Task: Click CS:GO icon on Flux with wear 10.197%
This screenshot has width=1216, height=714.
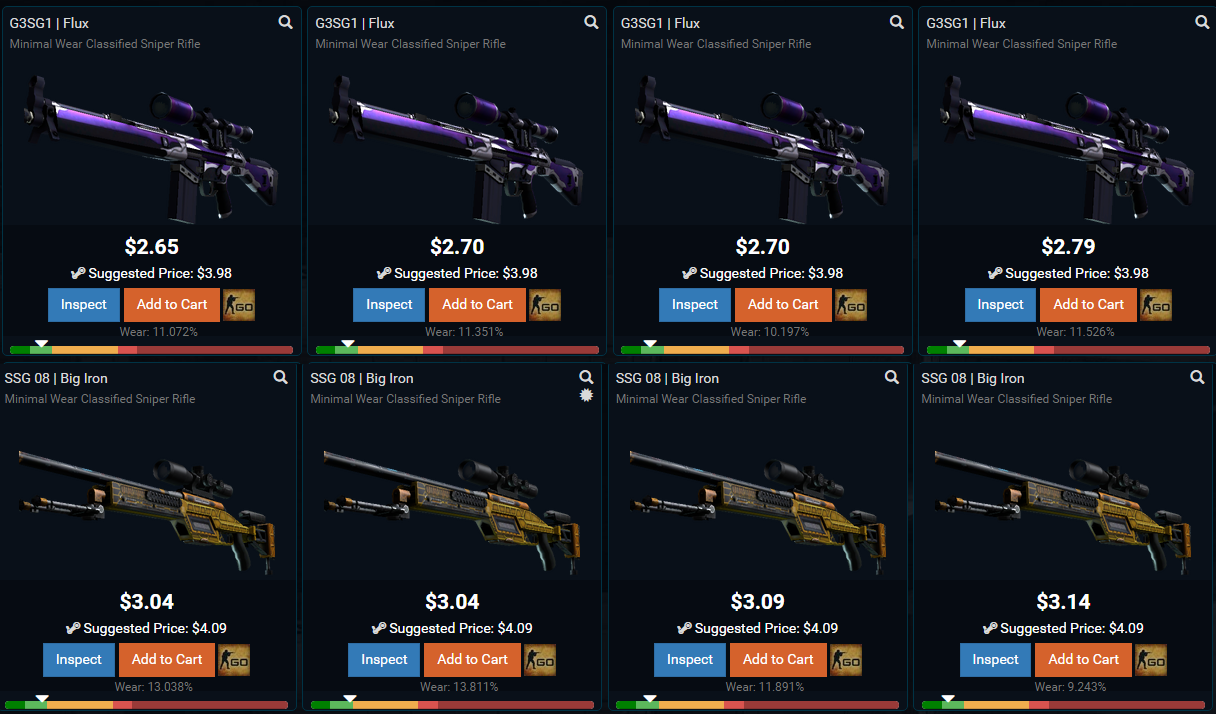Action: [850, 305]
